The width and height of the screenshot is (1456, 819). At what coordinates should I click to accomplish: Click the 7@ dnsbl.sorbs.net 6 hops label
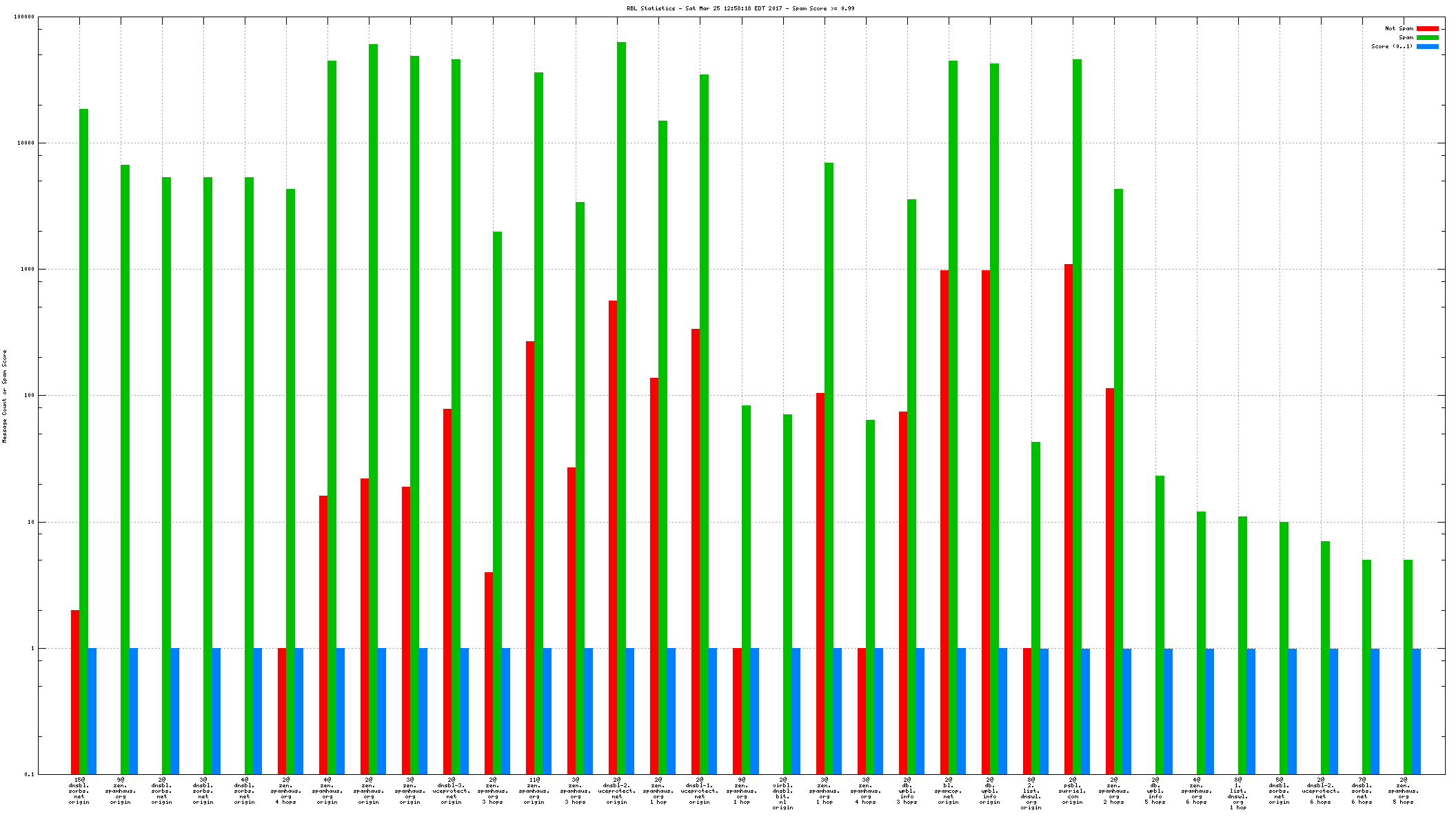tap(1362, 790)
